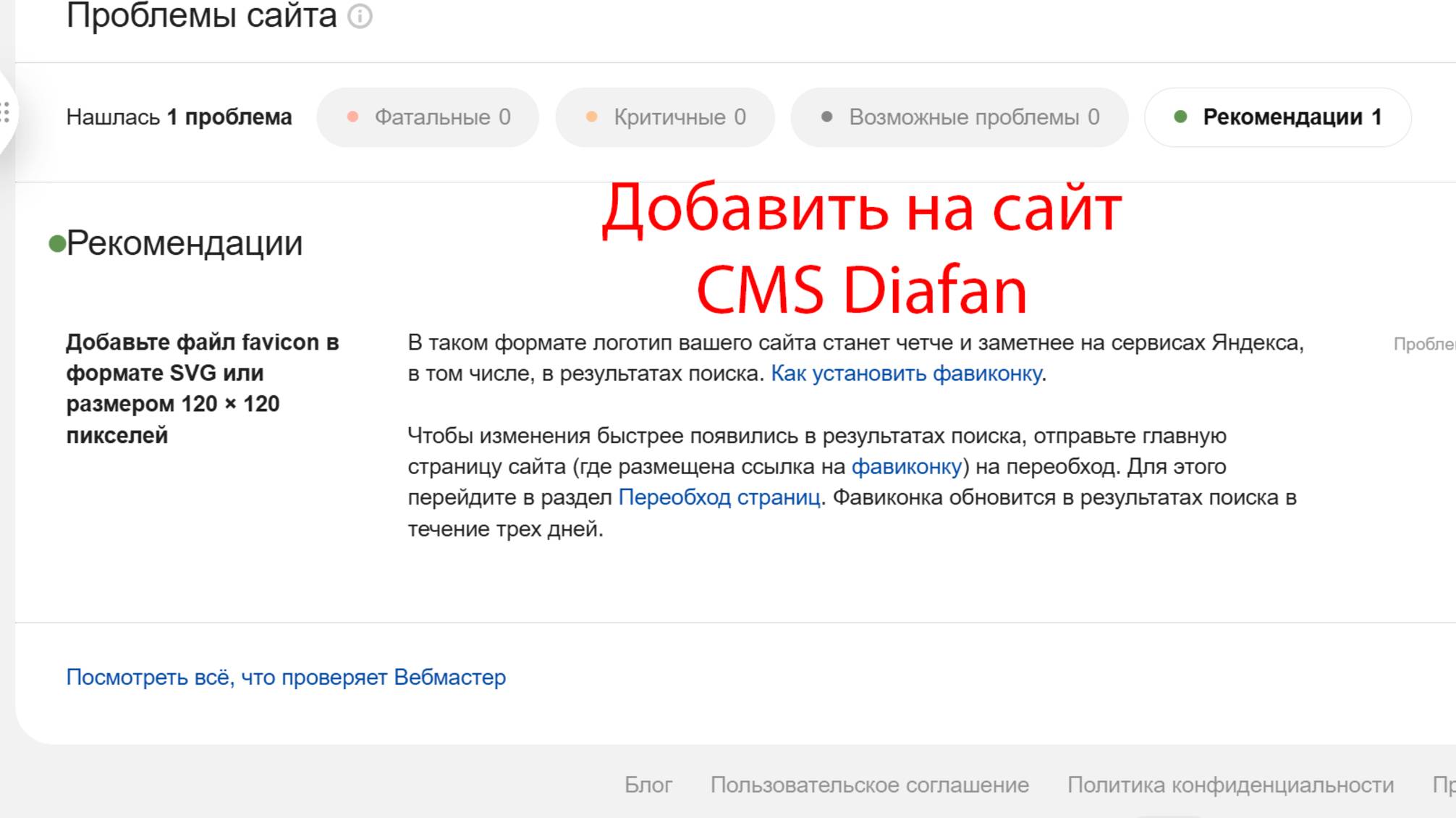Open "Политика конфиденциальности" in the footer
Image resolution: width=1456 pixels, height=818 pixels.
click(1229, 783)
